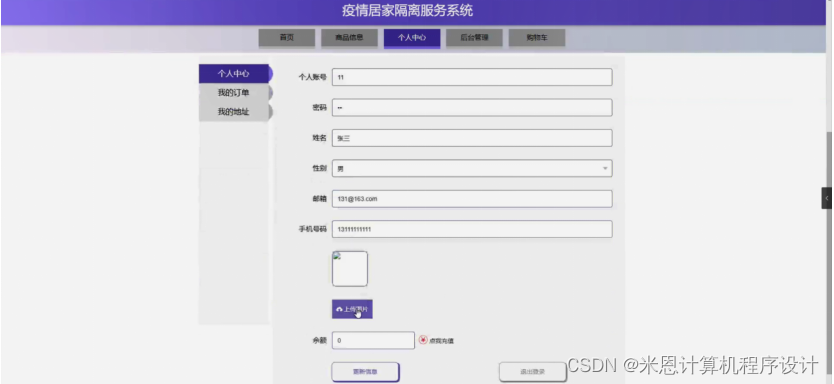The image size is (834, 384).
Task: Open the 商品信息 navigation tab
Action: click(x=349, y=38)
